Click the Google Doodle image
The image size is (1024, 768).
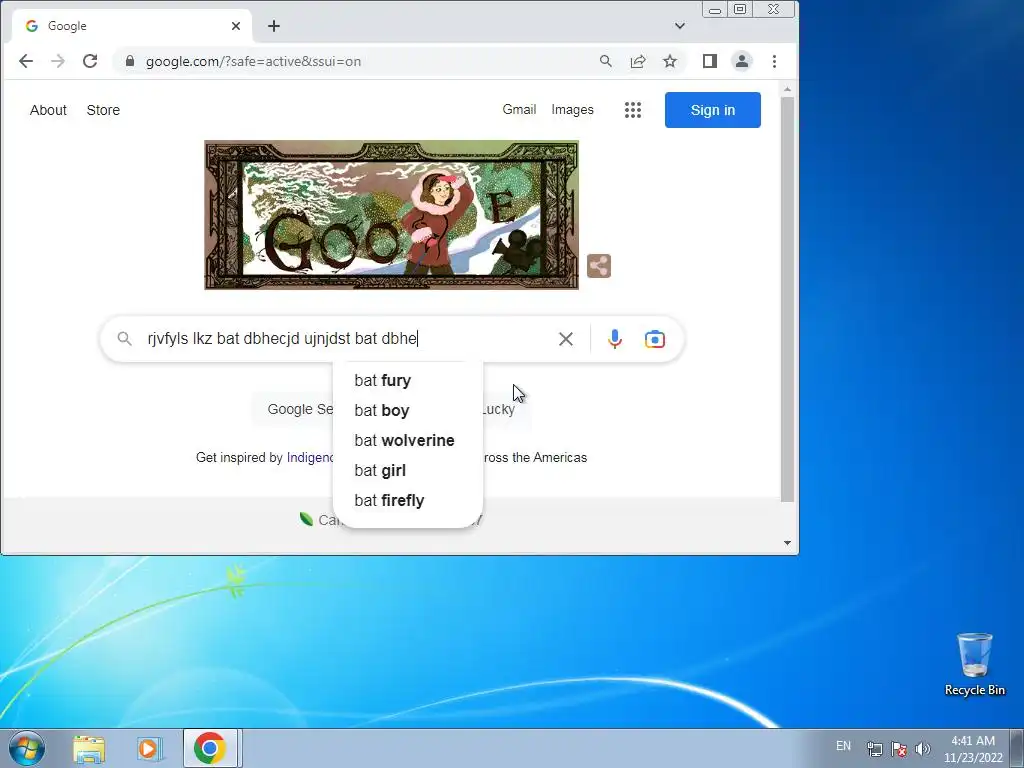[x=391, y=215]
